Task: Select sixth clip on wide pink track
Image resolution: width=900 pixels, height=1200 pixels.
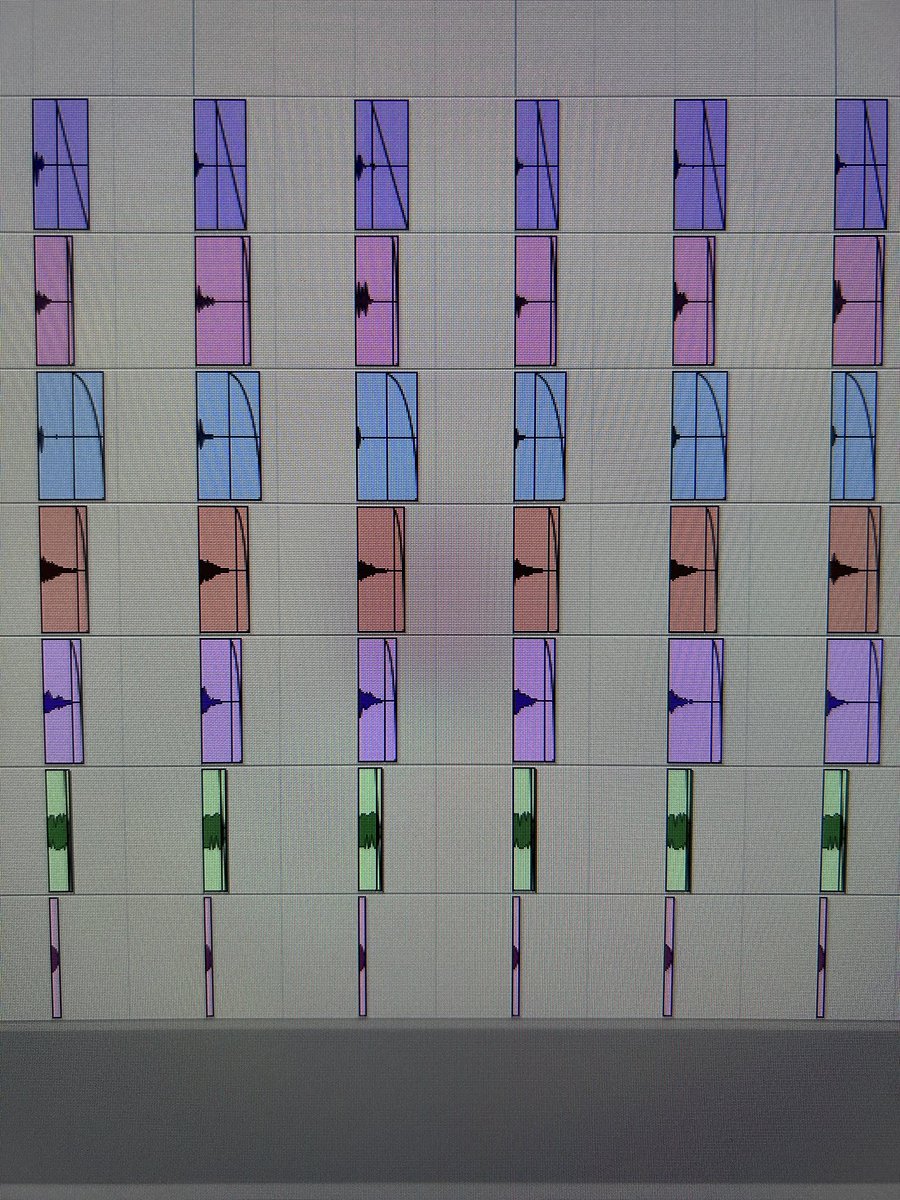Action: coord(858,301)
